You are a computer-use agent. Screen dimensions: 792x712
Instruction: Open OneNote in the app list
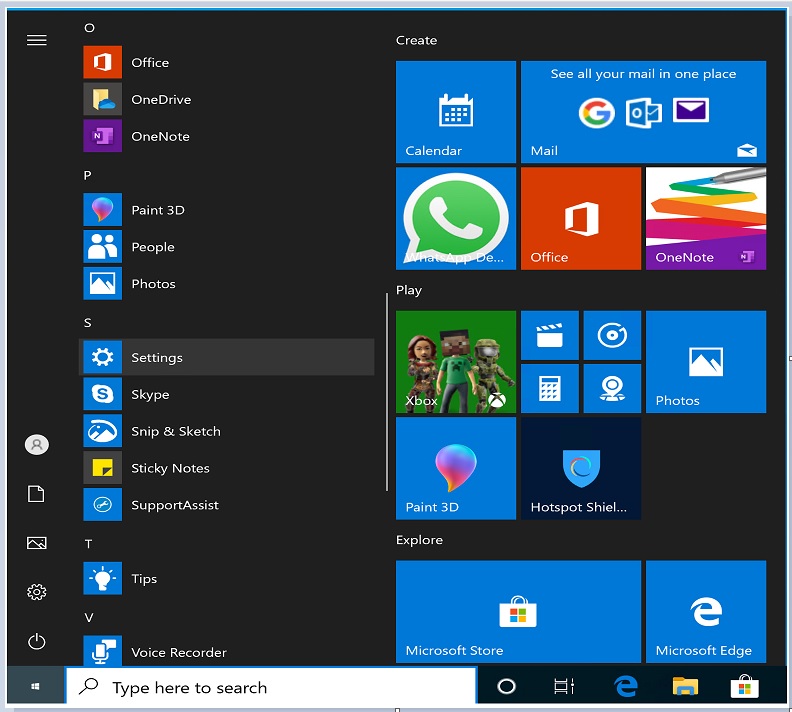(226, 136)
